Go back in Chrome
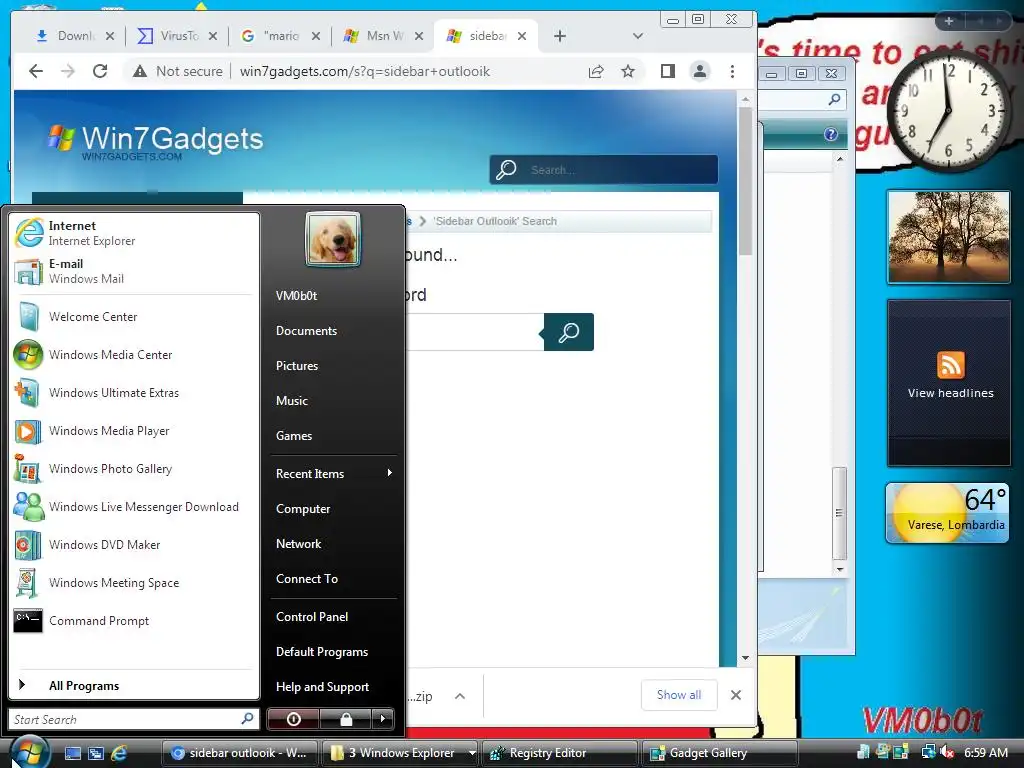 (x=36, y=71)
